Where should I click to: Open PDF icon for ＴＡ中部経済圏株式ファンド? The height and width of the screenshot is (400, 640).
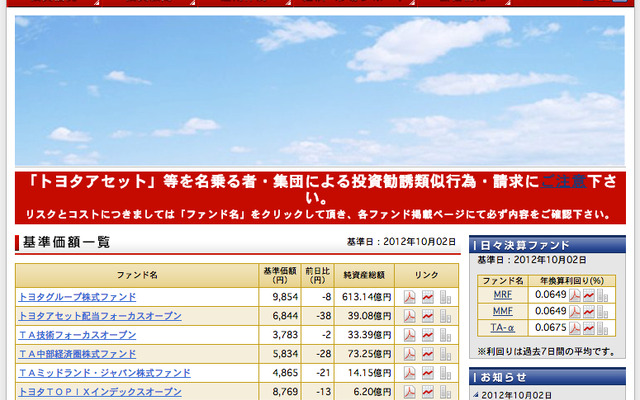point(409,354)
